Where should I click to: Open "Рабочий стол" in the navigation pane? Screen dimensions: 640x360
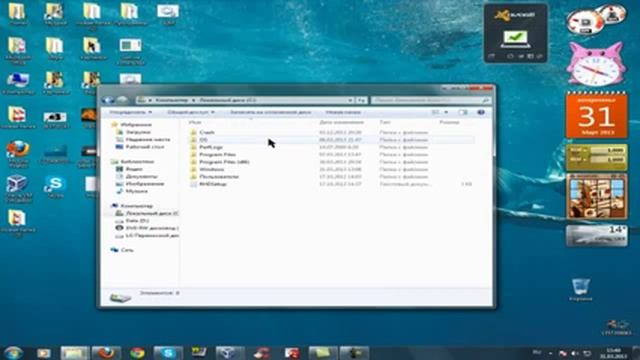(145, 147)
